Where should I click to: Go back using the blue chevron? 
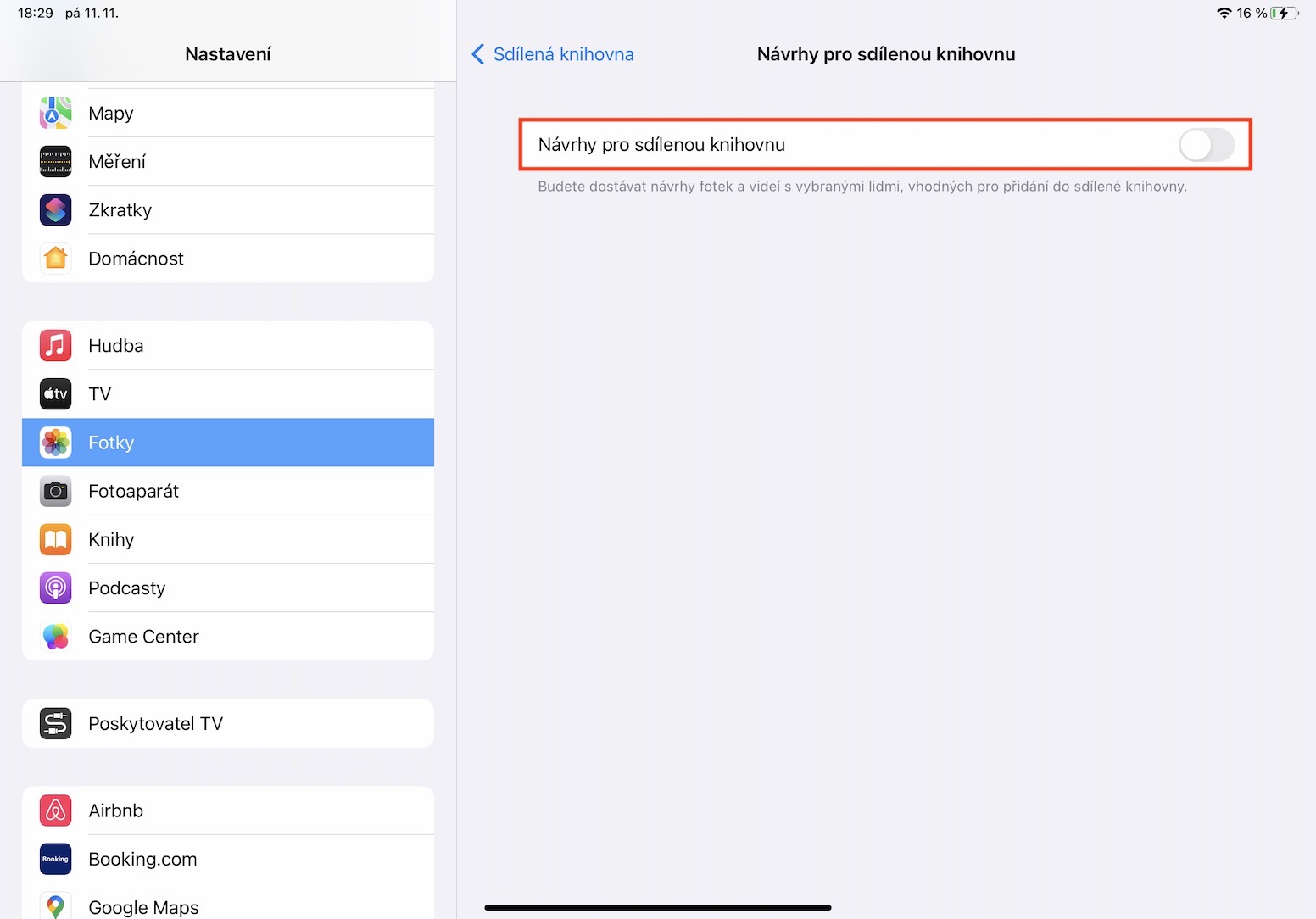[x=478, y=54]
